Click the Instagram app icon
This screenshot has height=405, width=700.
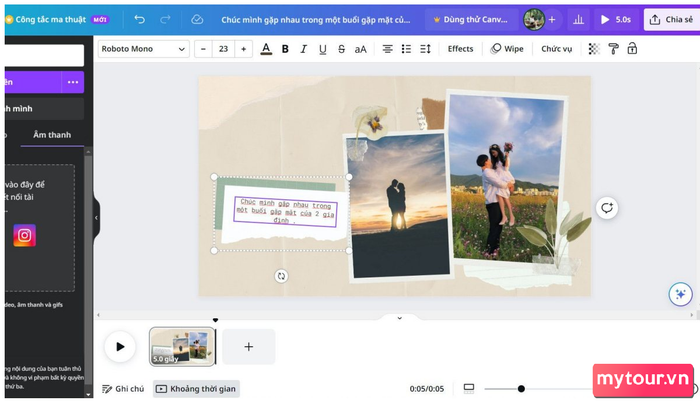(x=25, y=235)
